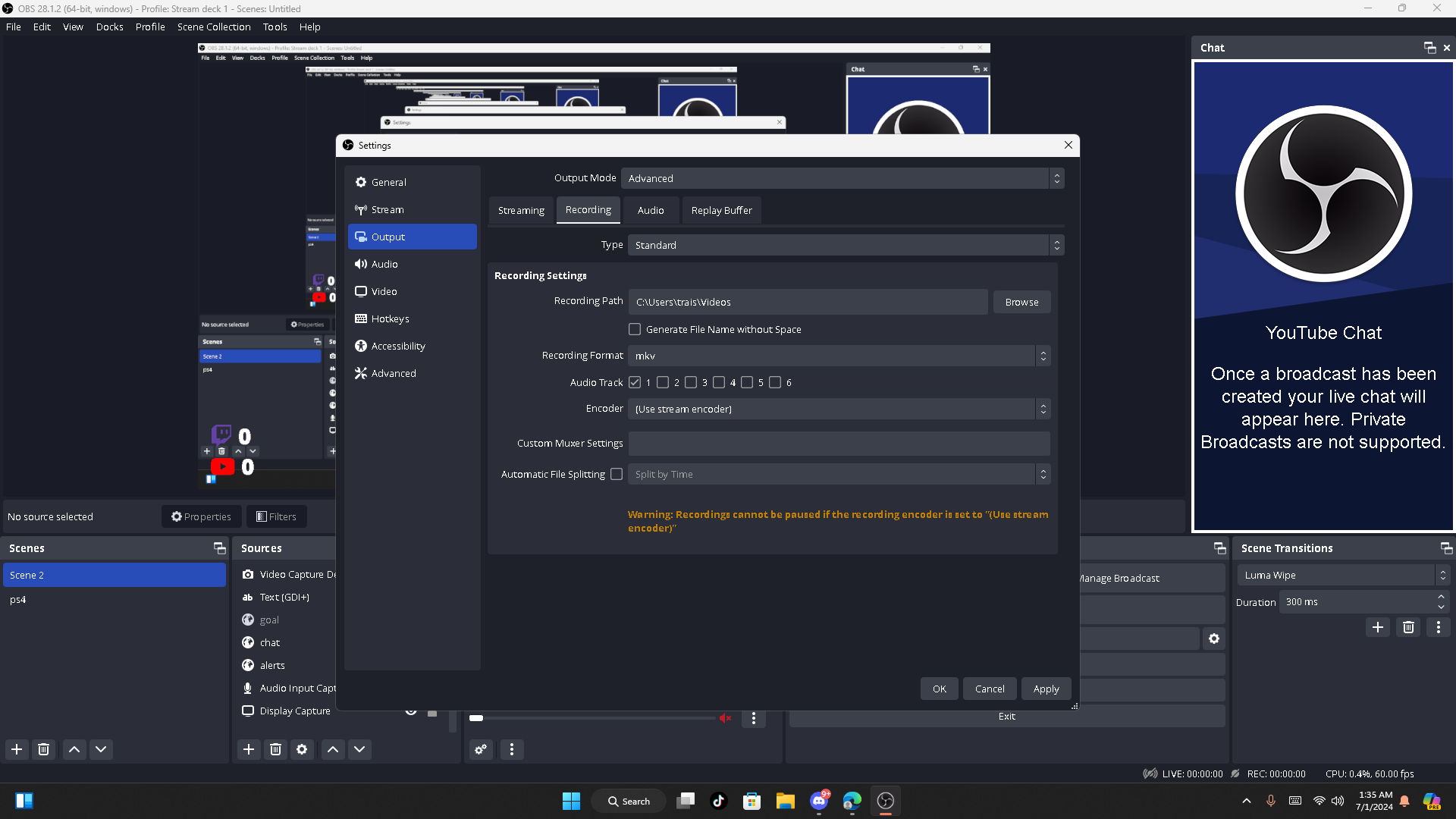Viewport: 1456px width, 819px height.
Task: Open the Tools menu
Action: coord(275,27)
